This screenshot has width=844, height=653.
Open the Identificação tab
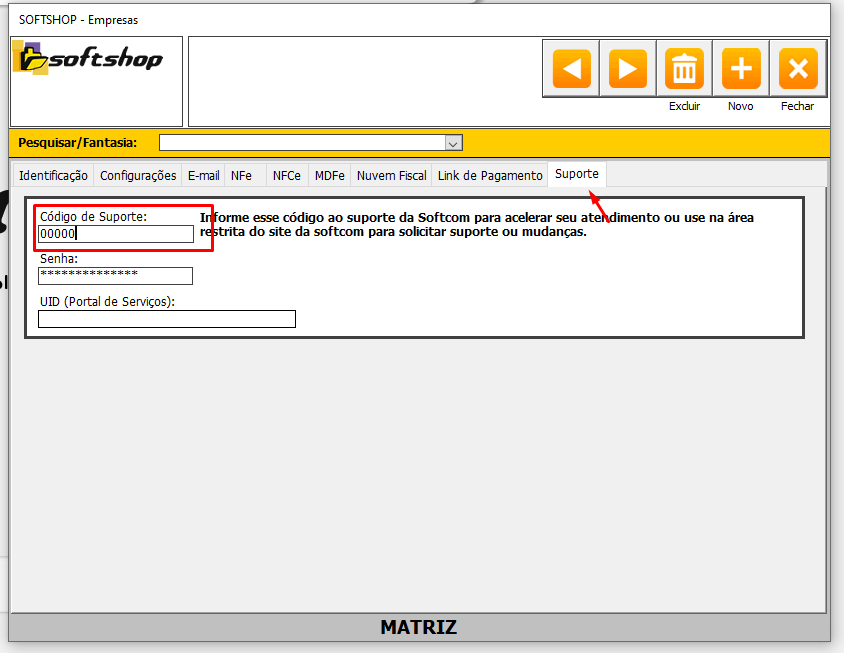[53, 175]
